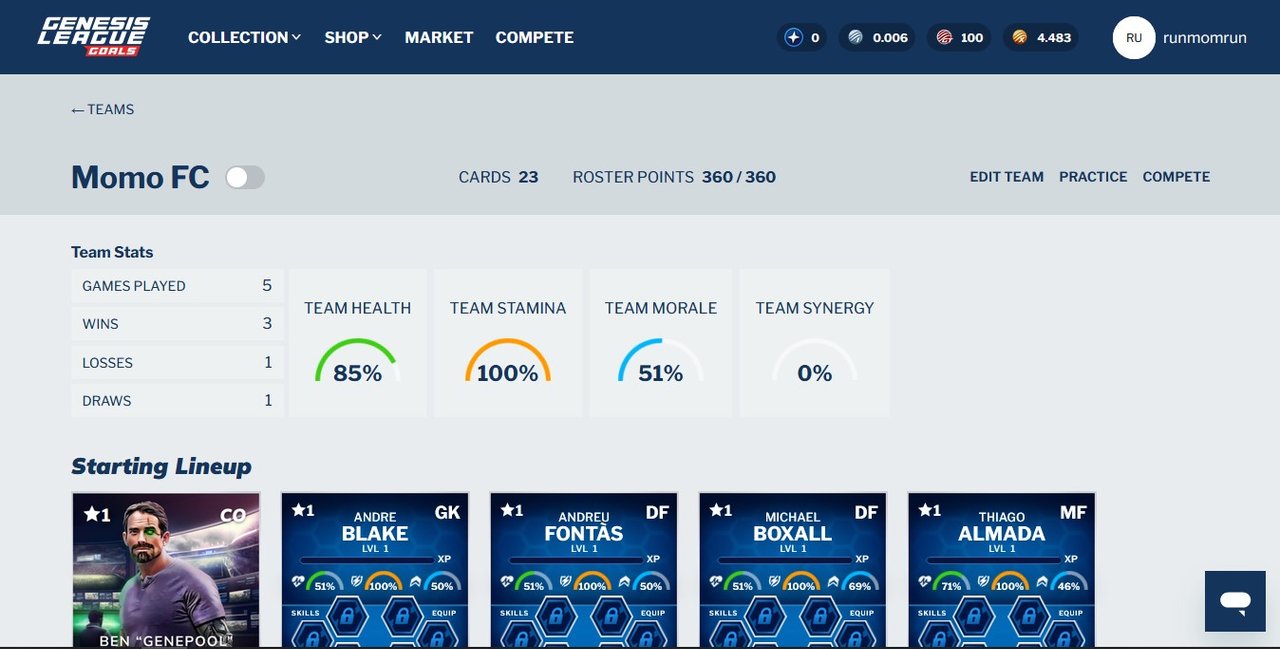This screenshot has height=649, width=1280.
Task: Open the Ben "Genepool" coach card
Action: (x=166, y=570)
